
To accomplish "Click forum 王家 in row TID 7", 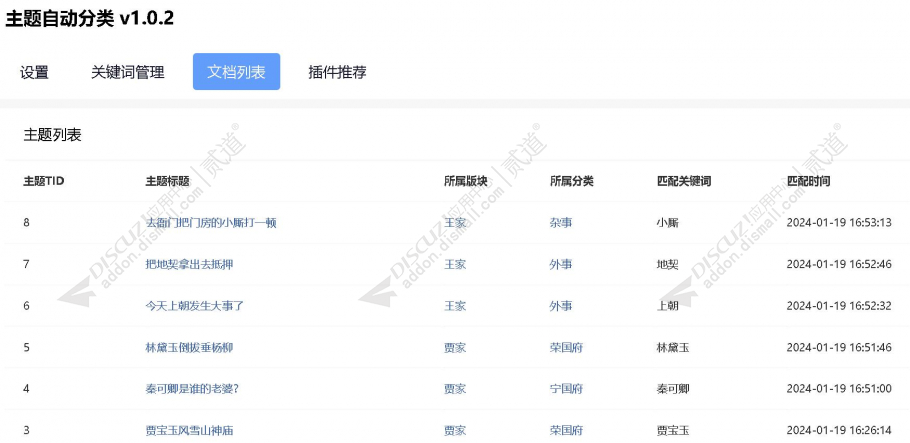I will 455,264.
